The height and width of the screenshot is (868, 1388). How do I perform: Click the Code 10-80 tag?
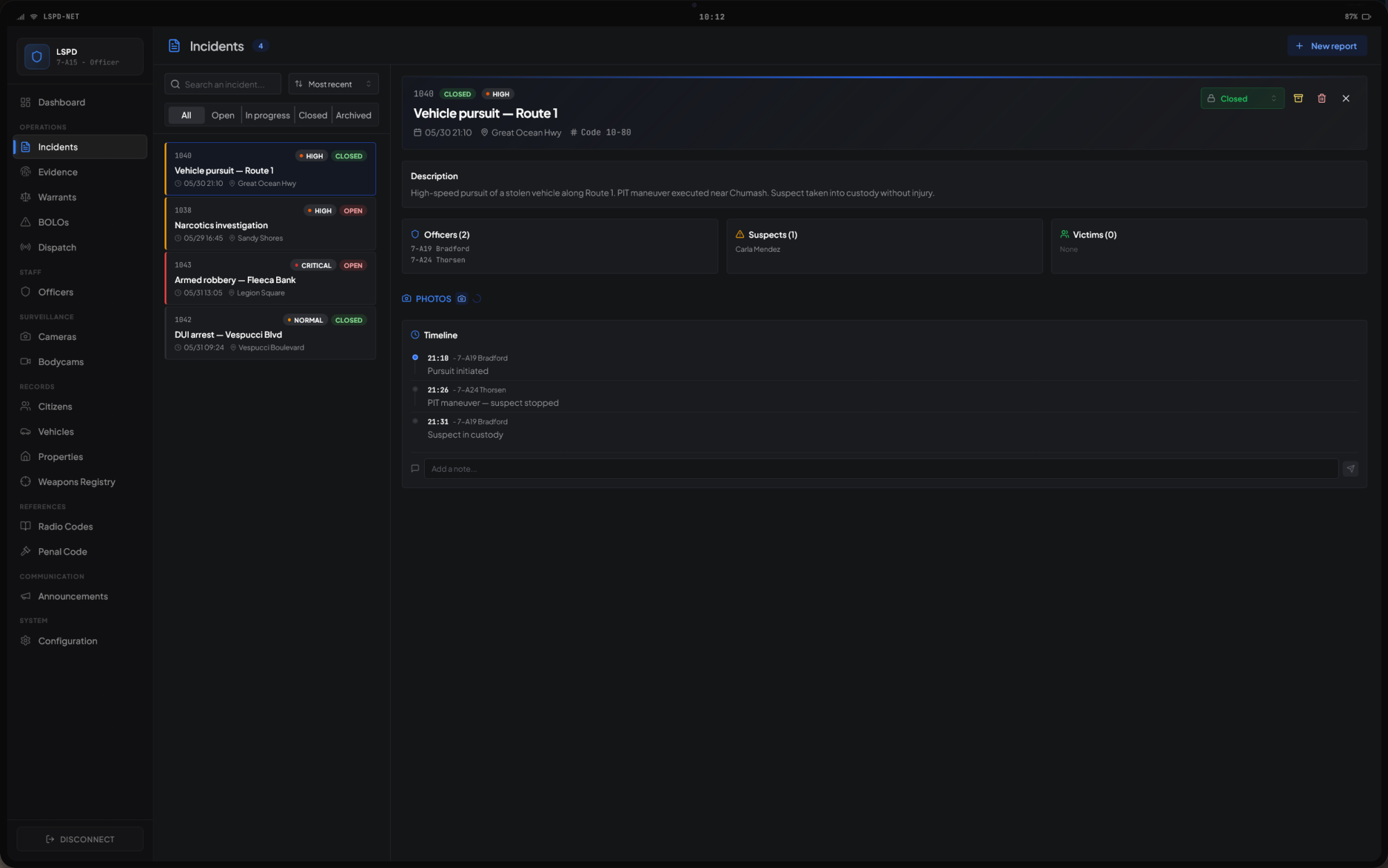[x=601, y=133]
